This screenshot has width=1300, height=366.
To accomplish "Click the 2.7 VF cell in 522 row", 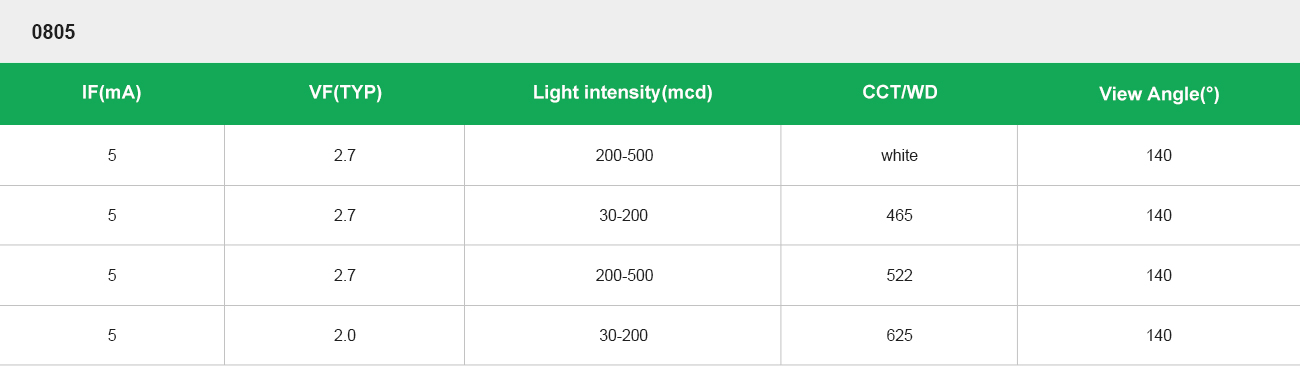I will click(x=345, y=275).
